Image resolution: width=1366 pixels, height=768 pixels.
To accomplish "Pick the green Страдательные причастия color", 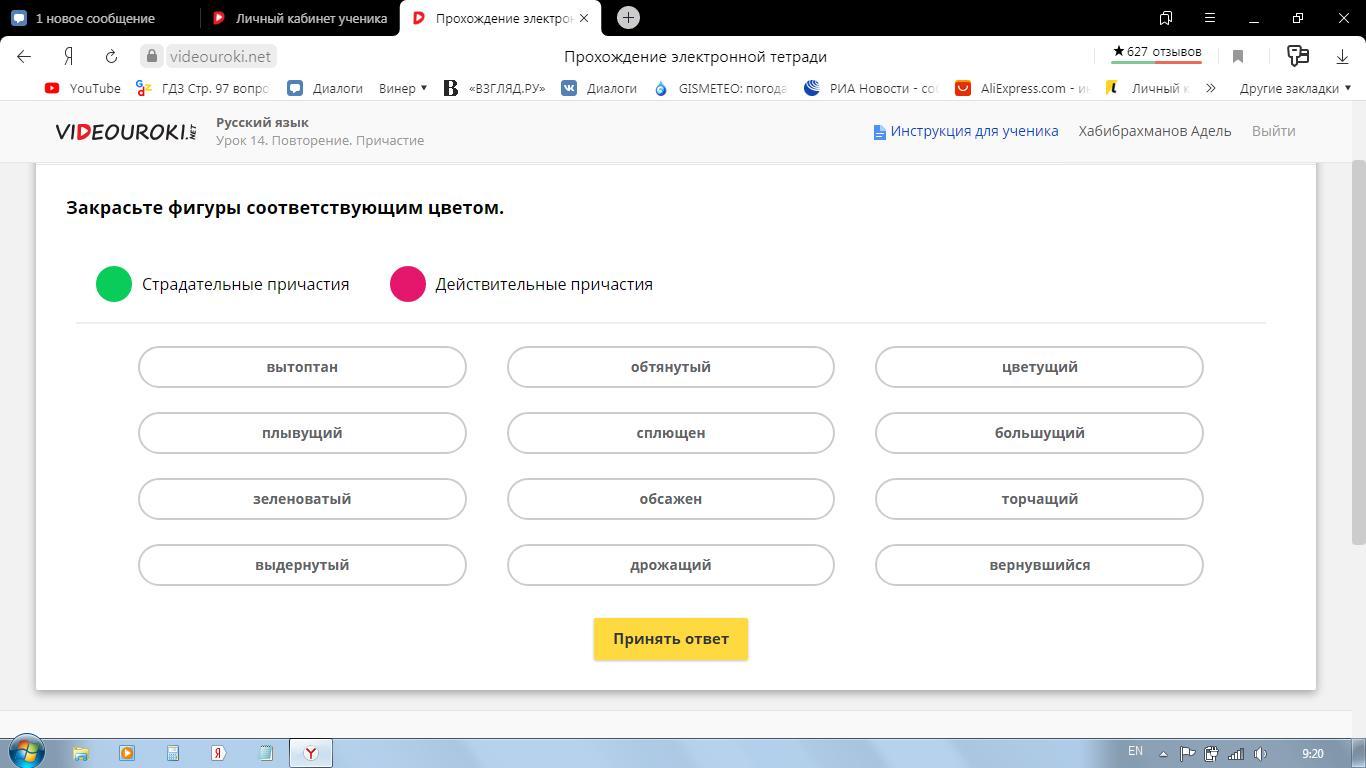I will pos(114,284).
